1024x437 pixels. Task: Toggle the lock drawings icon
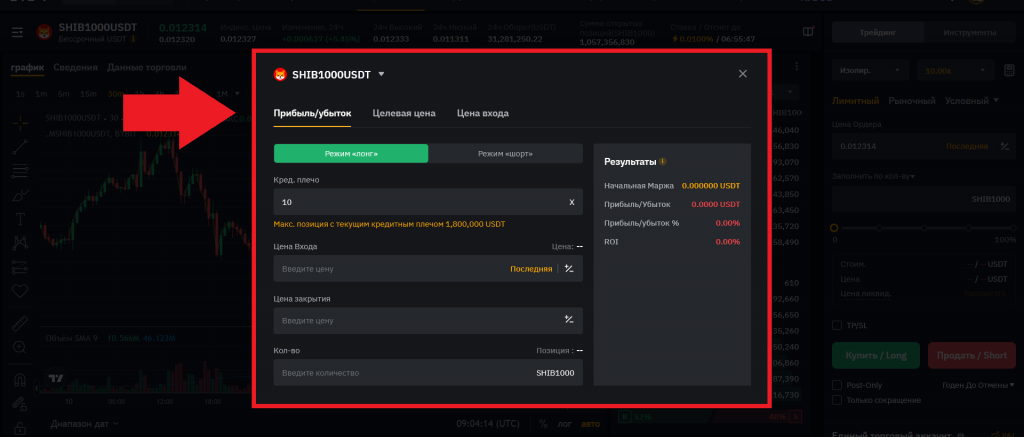click(20, 428)
